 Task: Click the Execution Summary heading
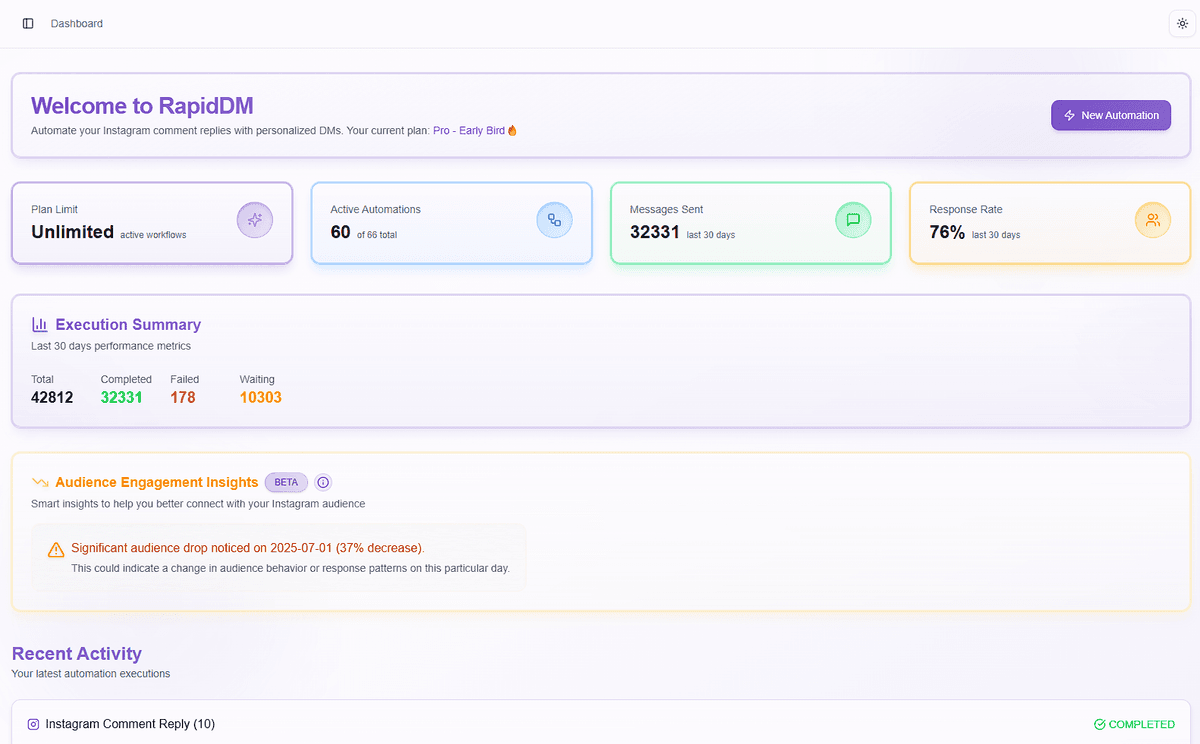(x=128, y=324)
